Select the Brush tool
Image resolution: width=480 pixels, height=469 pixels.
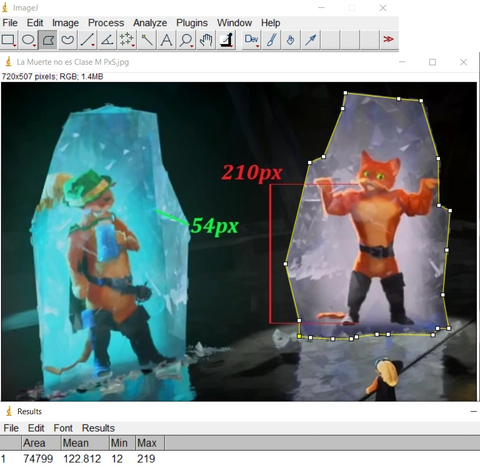click(x=271, y=40)
